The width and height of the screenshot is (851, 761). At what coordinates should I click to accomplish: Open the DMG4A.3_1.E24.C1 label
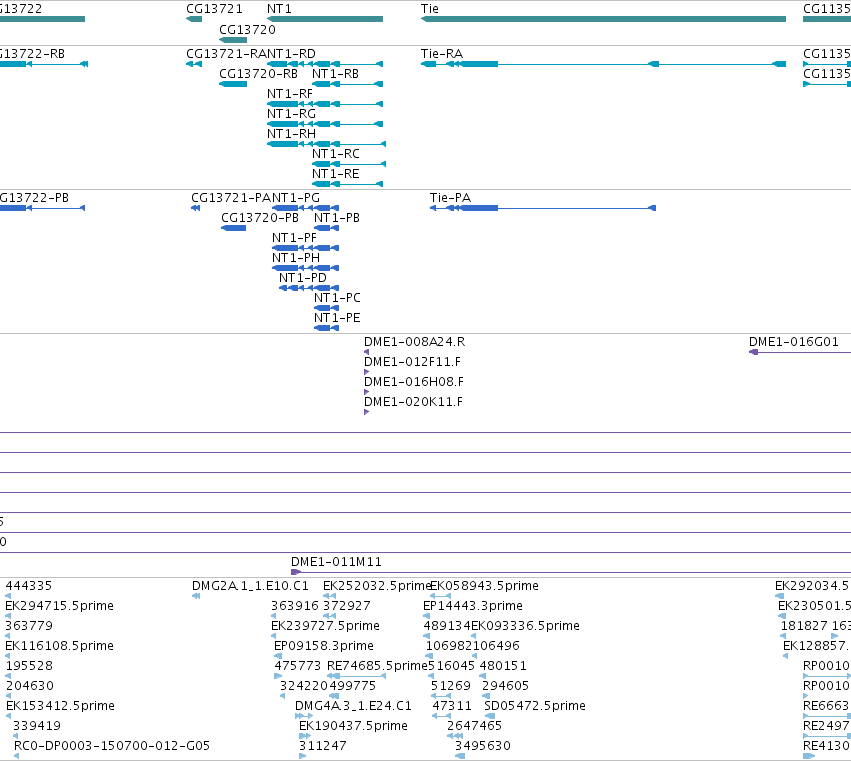click(x=353, y=706)
